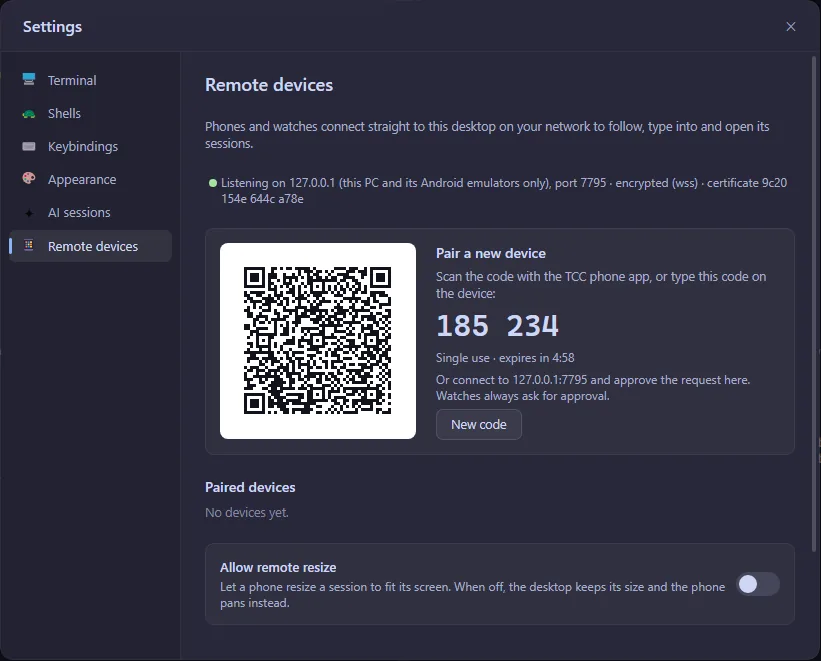Image resolution: width=821 pixels, height=661 pixels.
Task: Click the pairing code 185 234
Action: click(497, 325)
